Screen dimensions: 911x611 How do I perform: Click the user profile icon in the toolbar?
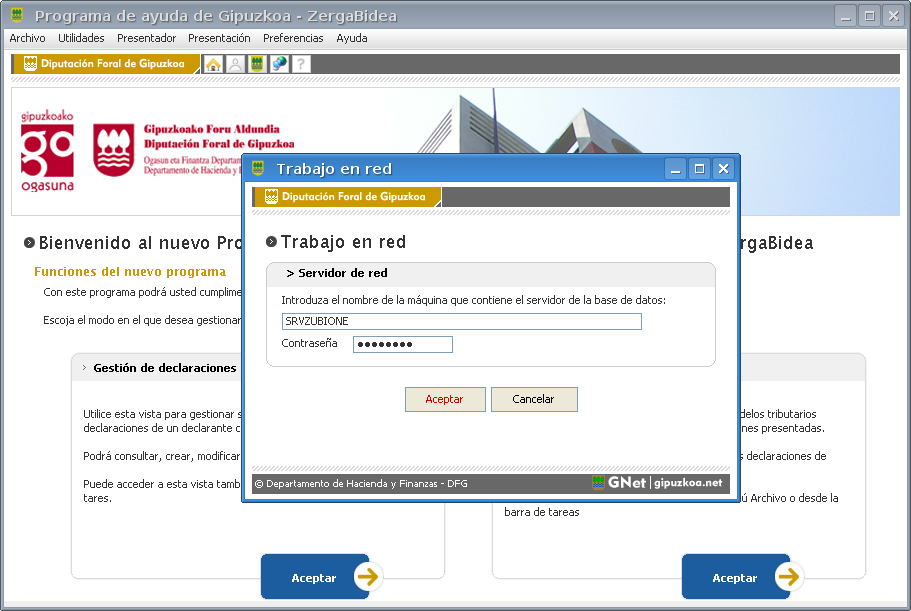point(235,64)
